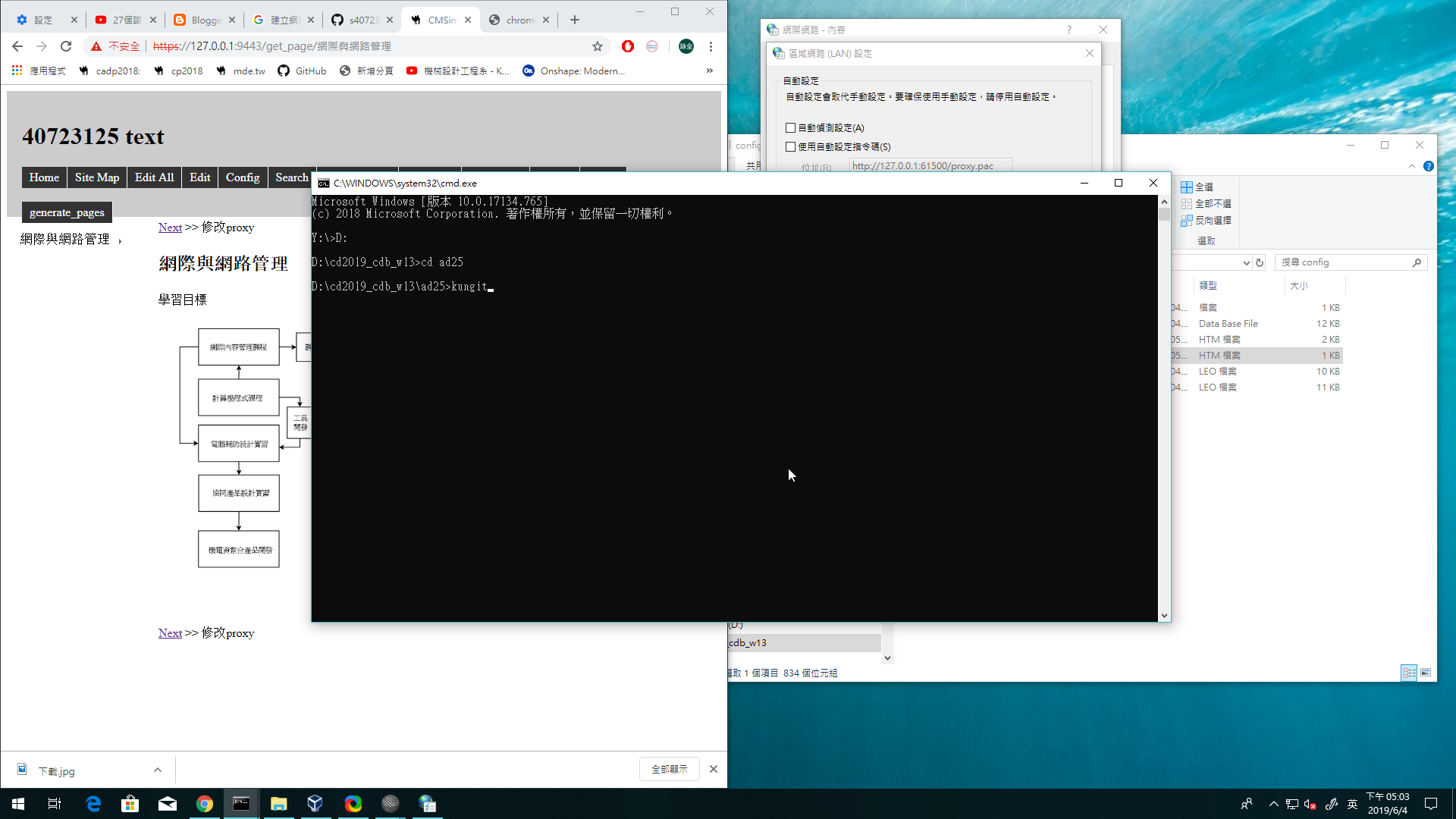The image size is (1456, 819).
Task: Open Microsoft Edge from taskbar
Action: (93, 804)
